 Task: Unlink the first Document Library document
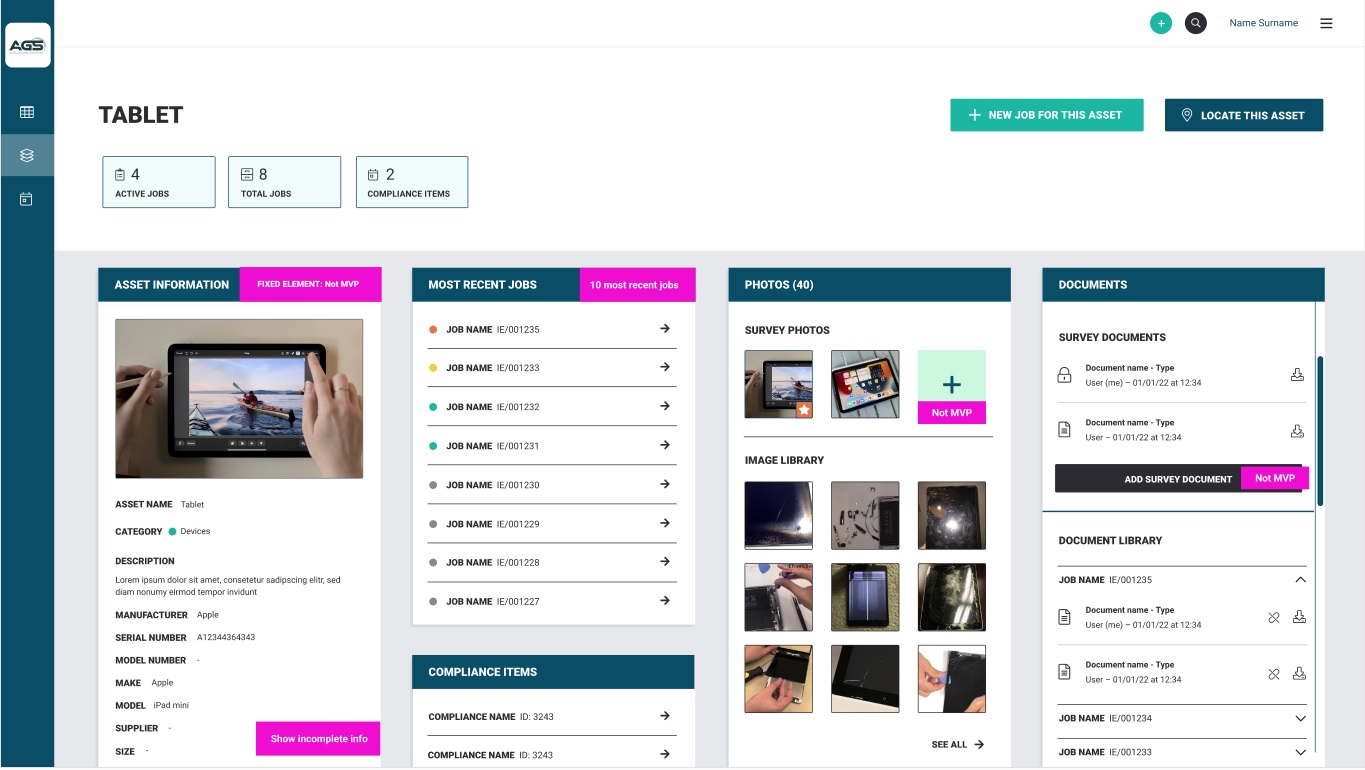[1274, 617]
